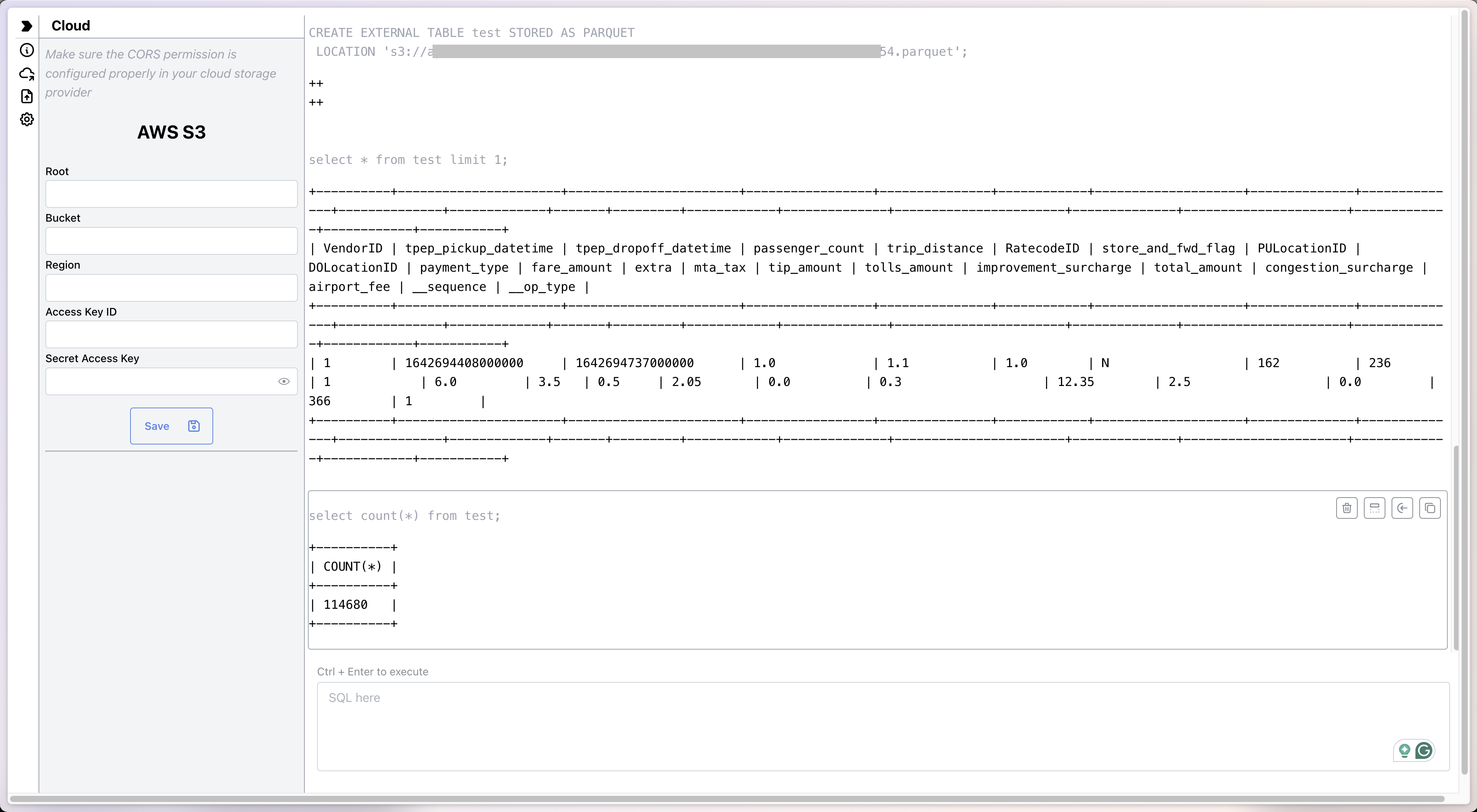Select the Access Key ID field
Viewport: 1477px width, 812px height.
coord(171,334)
